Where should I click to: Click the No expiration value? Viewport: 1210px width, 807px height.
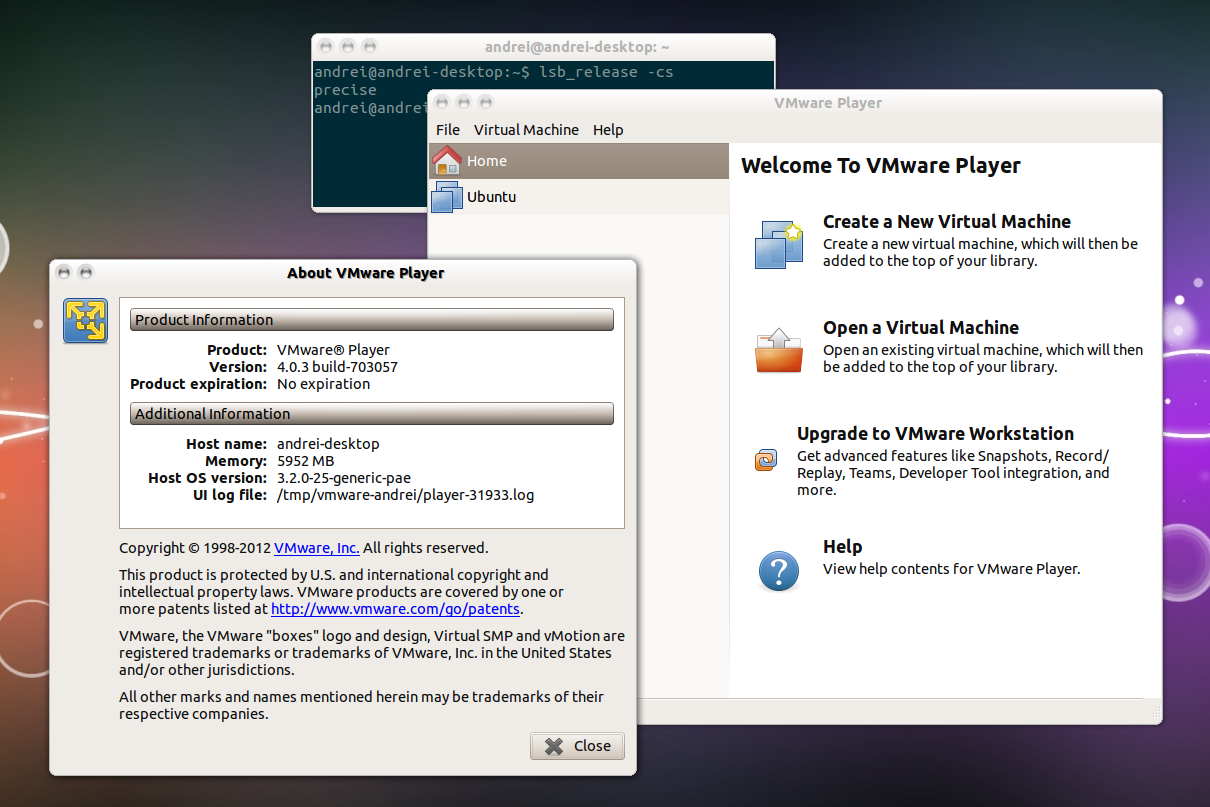(323, 384)
